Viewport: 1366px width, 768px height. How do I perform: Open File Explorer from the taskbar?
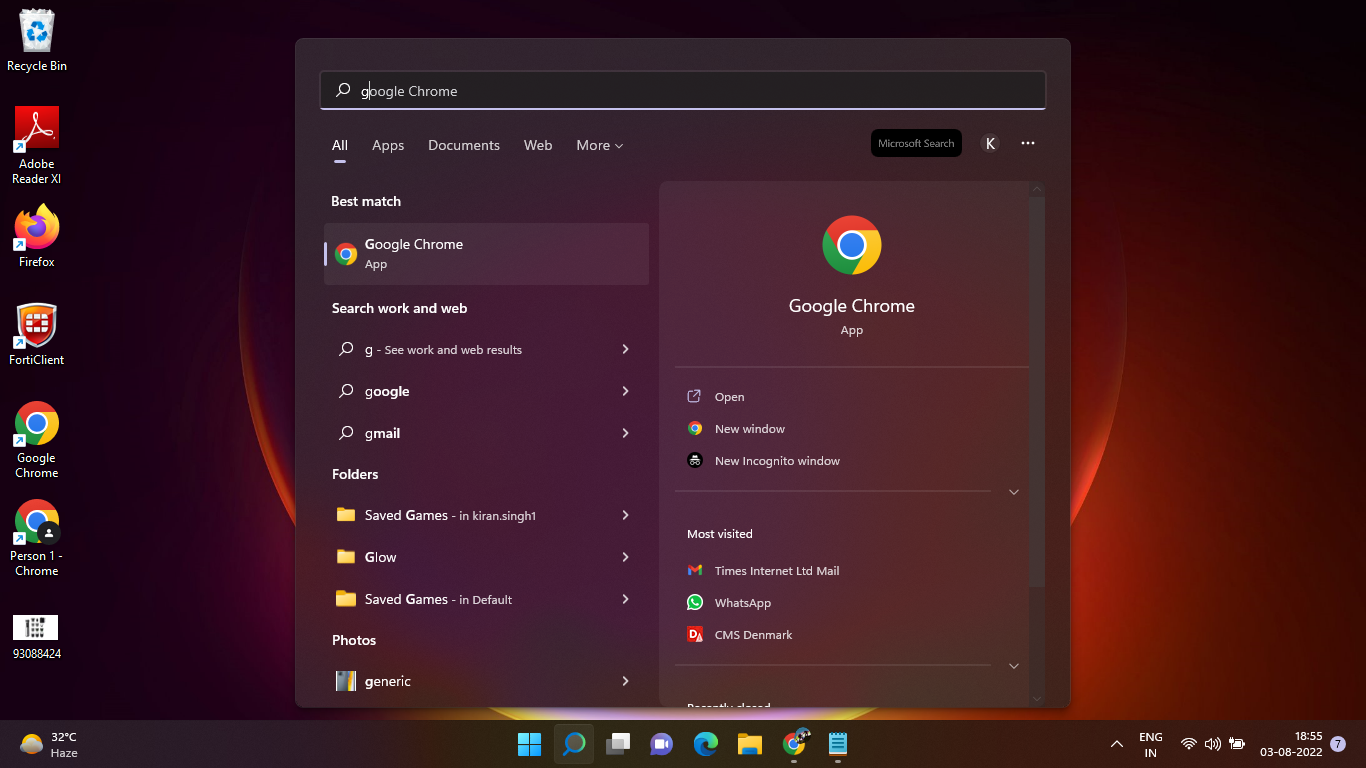pyautogui.click(x=750, y=744)
